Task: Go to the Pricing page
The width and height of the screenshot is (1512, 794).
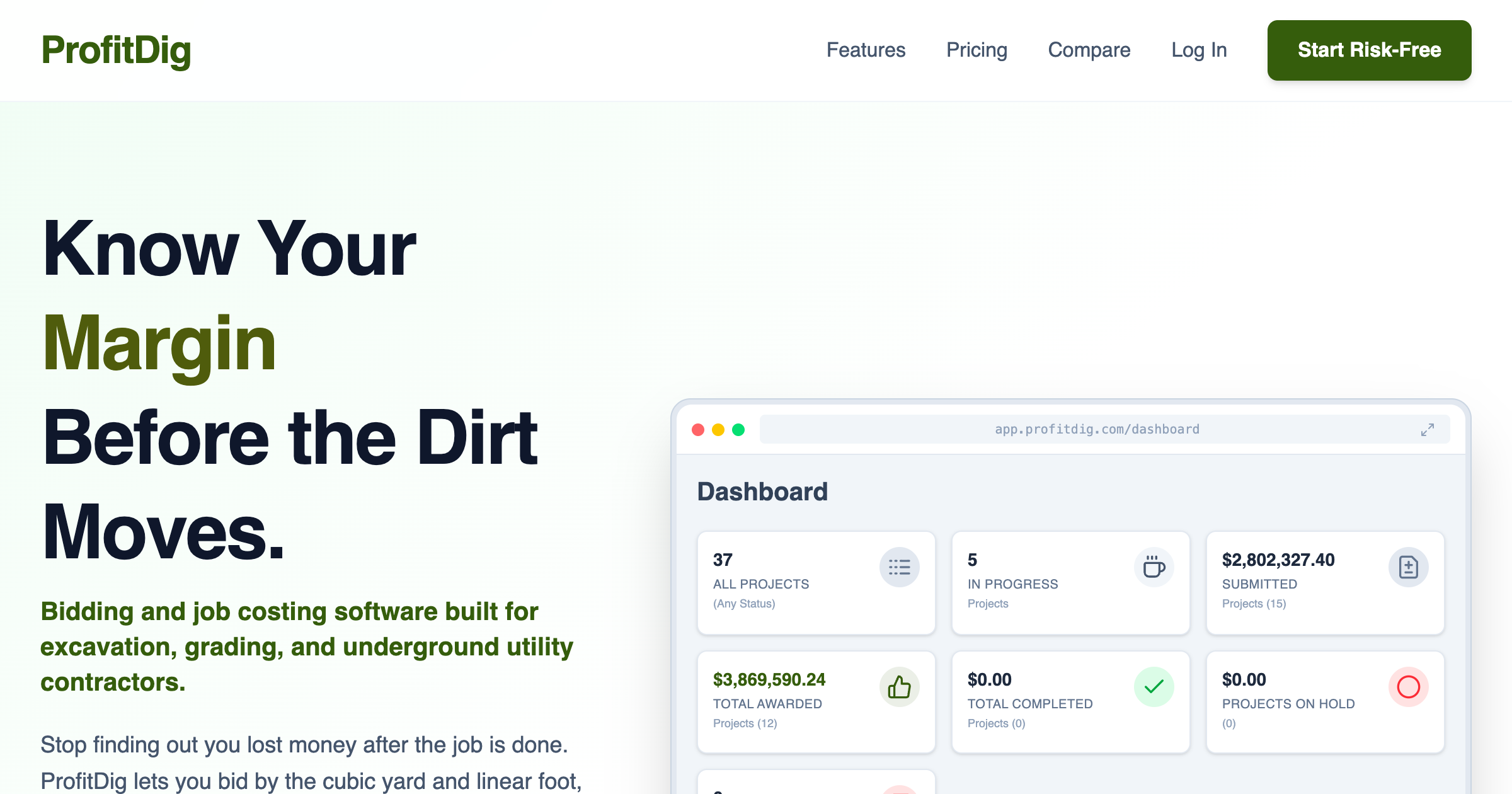Action: (976, 50)
